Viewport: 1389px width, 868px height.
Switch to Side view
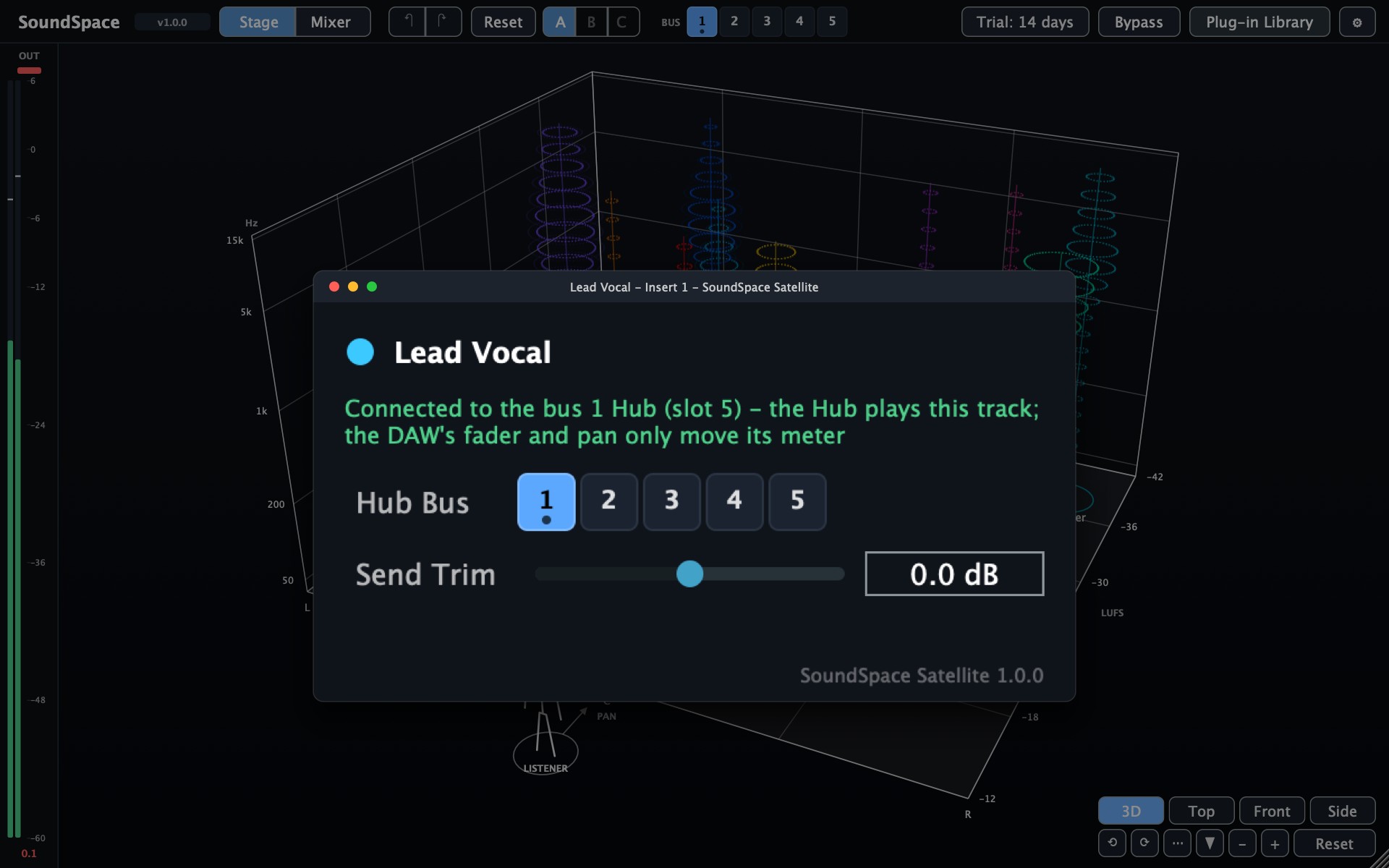tap(1342, 811)
